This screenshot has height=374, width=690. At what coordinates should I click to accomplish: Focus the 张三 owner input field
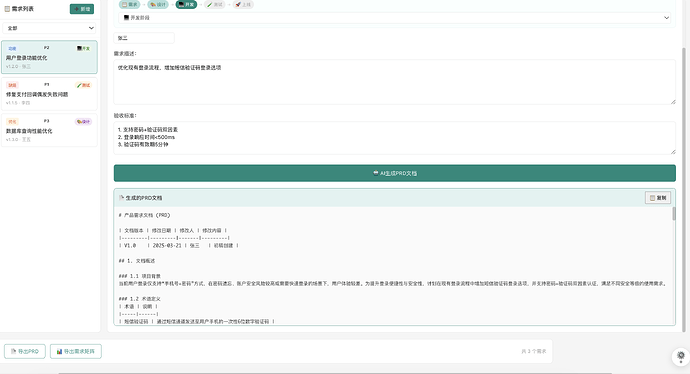[x=144, y=38]
